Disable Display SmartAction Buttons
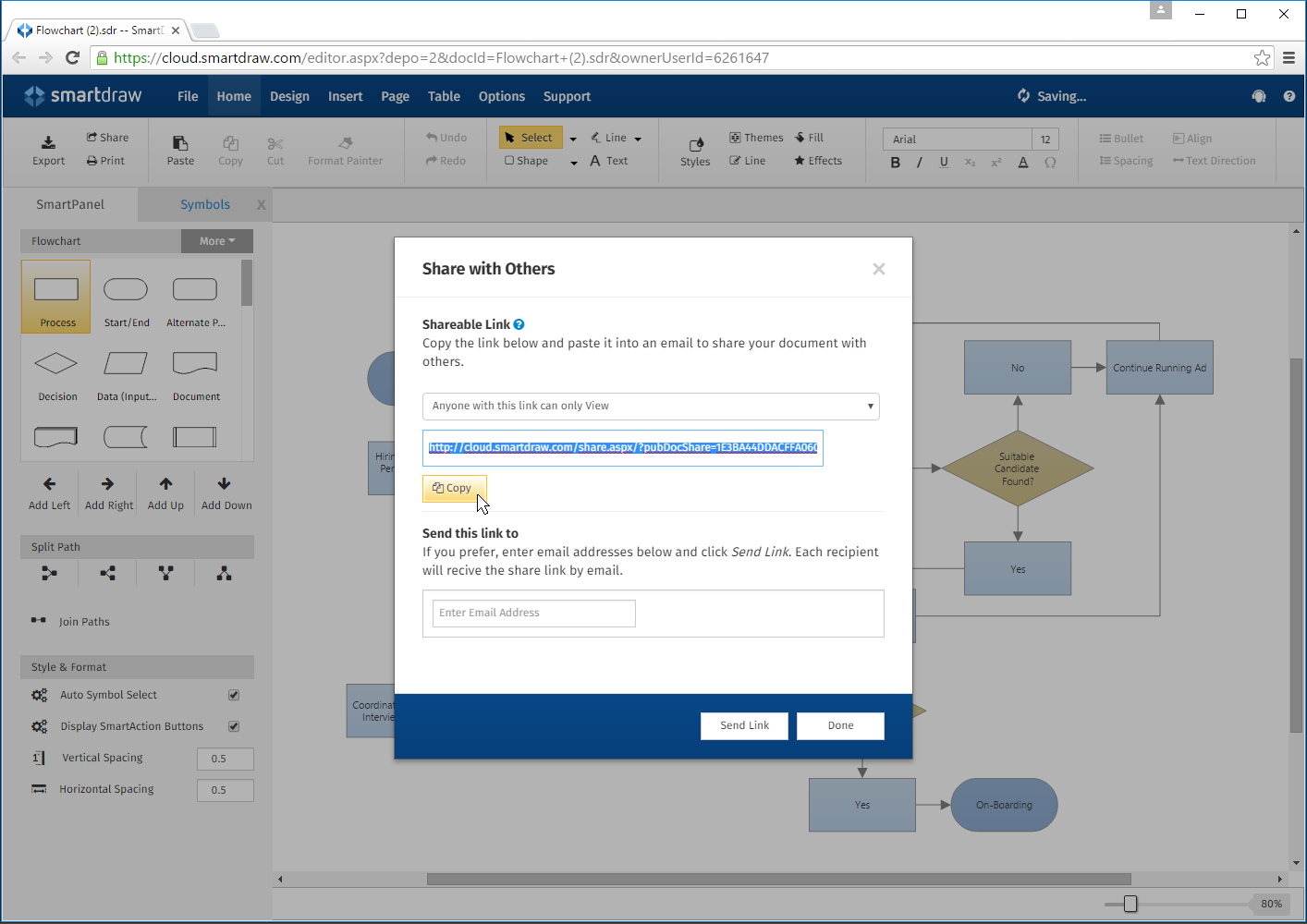Viewport: 1307px width, 924px height. (233, 725)
